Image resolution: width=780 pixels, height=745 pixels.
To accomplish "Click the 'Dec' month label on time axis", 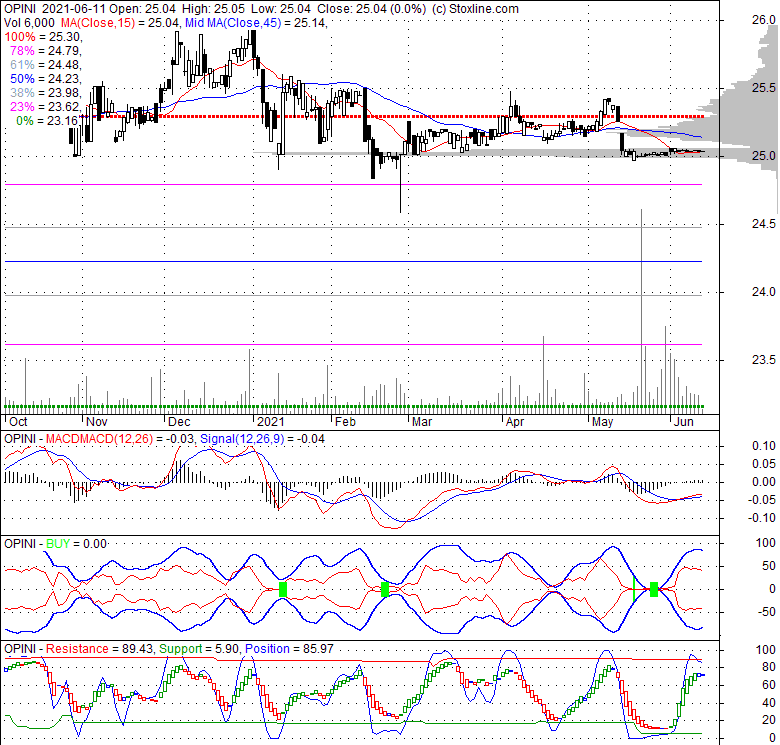I will [x=179, y=422].
